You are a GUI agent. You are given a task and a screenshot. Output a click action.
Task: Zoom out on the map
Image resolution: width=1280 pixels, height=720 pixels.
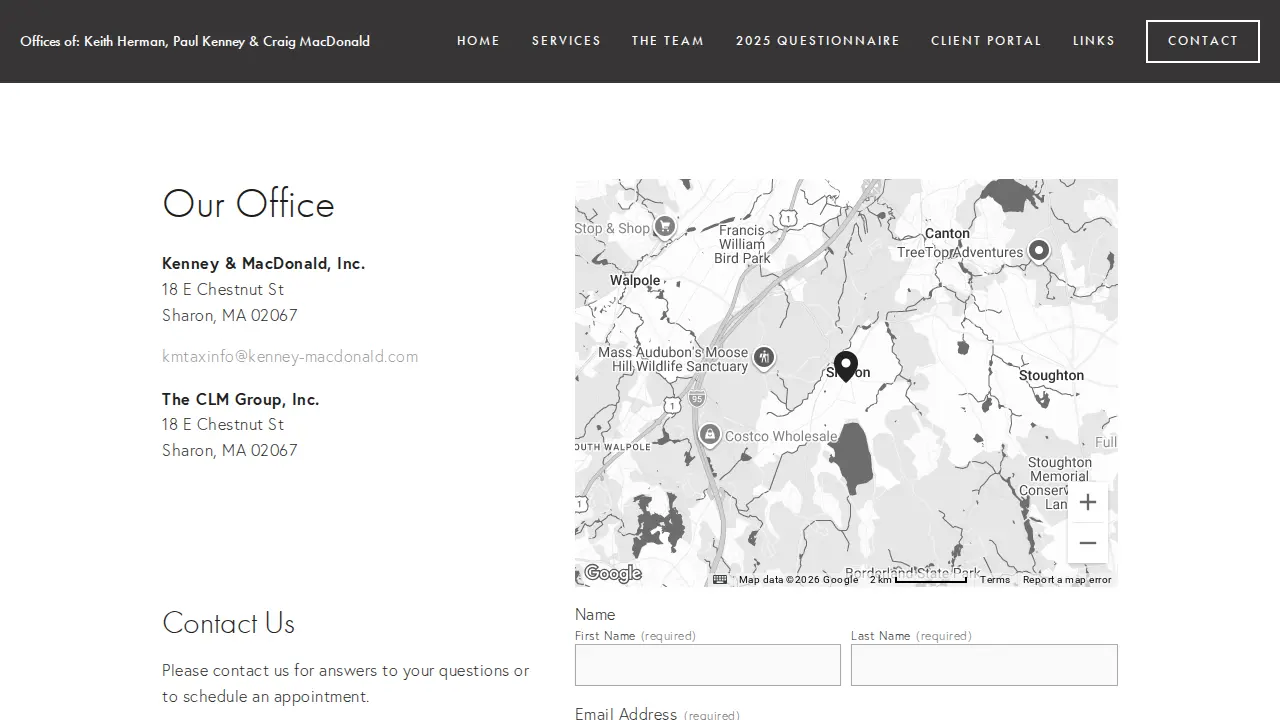tap(1087, 543)
